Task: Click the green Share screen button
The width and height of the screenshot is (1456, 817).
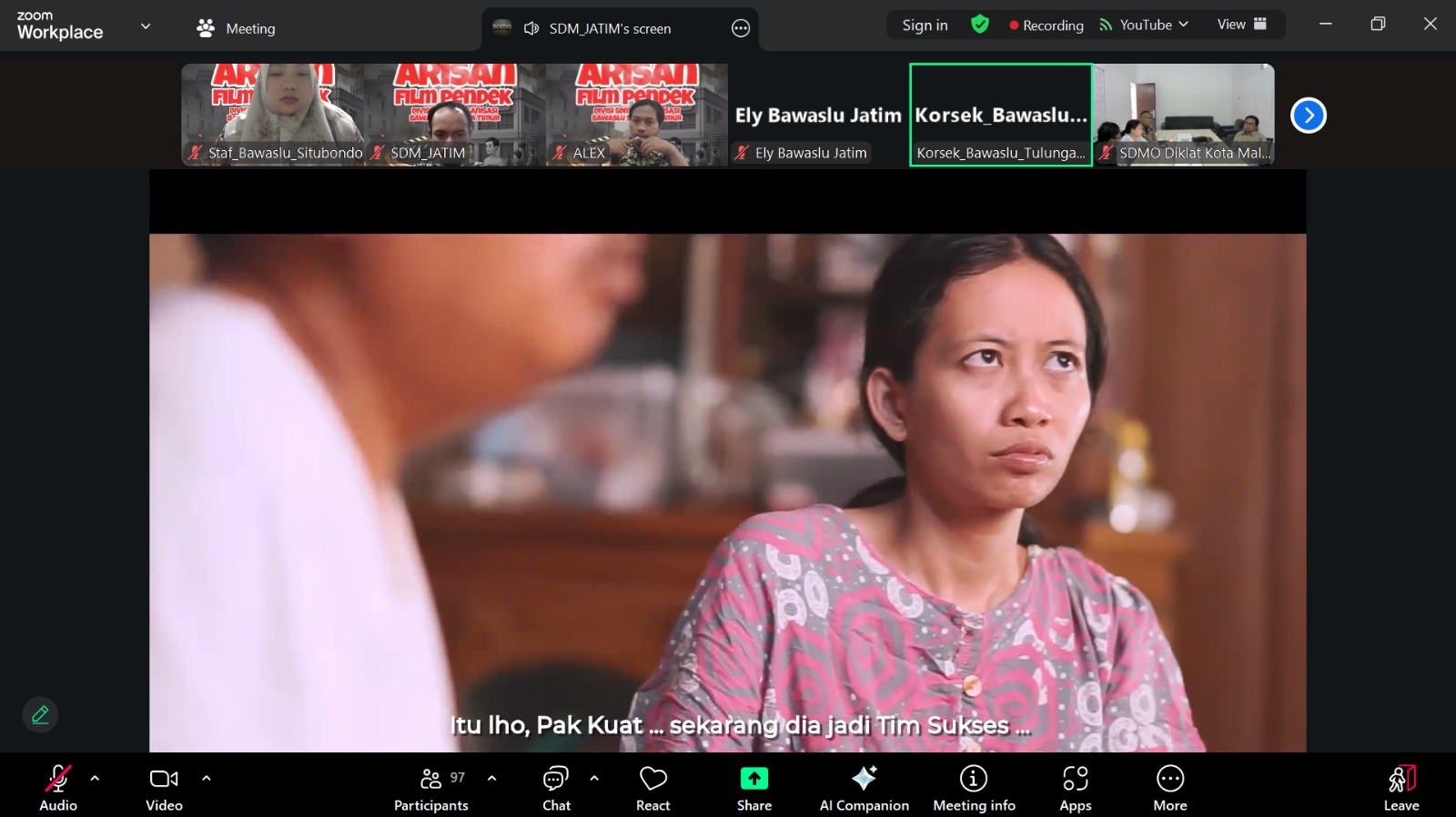Action: pyautogui.click(x=754, y=788)
